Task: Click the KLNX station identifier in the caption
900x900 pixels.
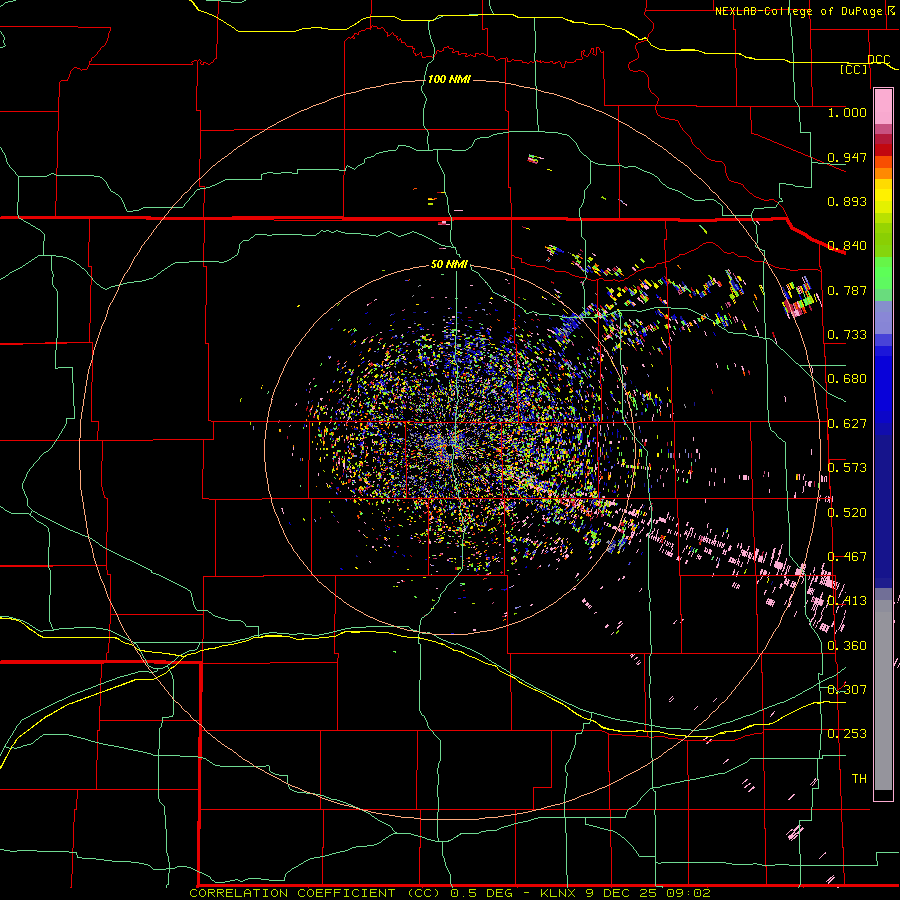Action: (x=560, y=893)
